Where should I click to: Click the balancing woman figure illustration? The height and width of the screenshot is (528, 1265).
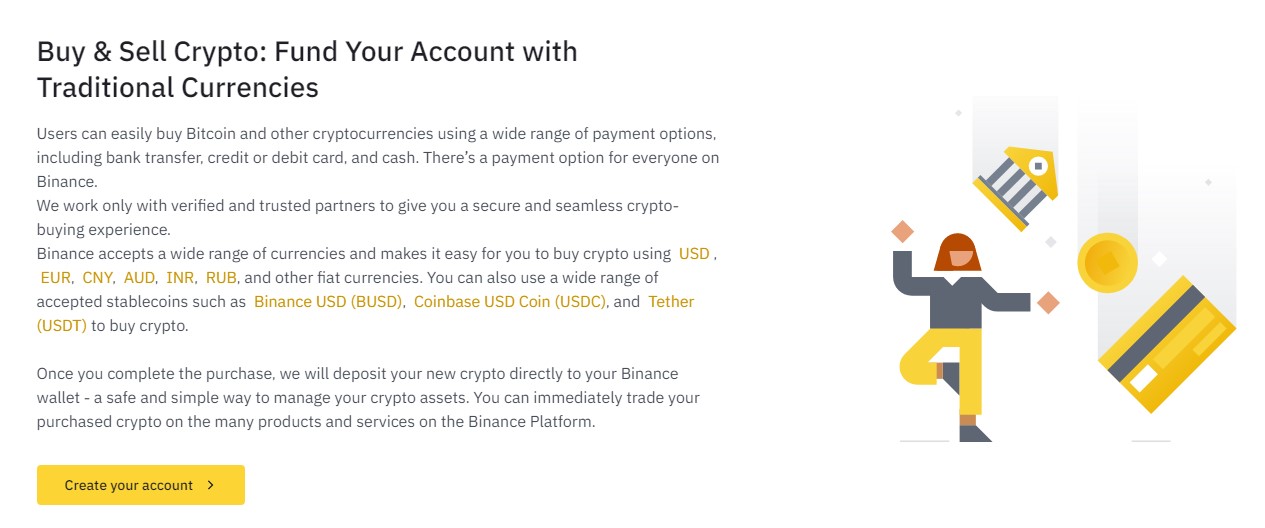(x=958, y=337)
